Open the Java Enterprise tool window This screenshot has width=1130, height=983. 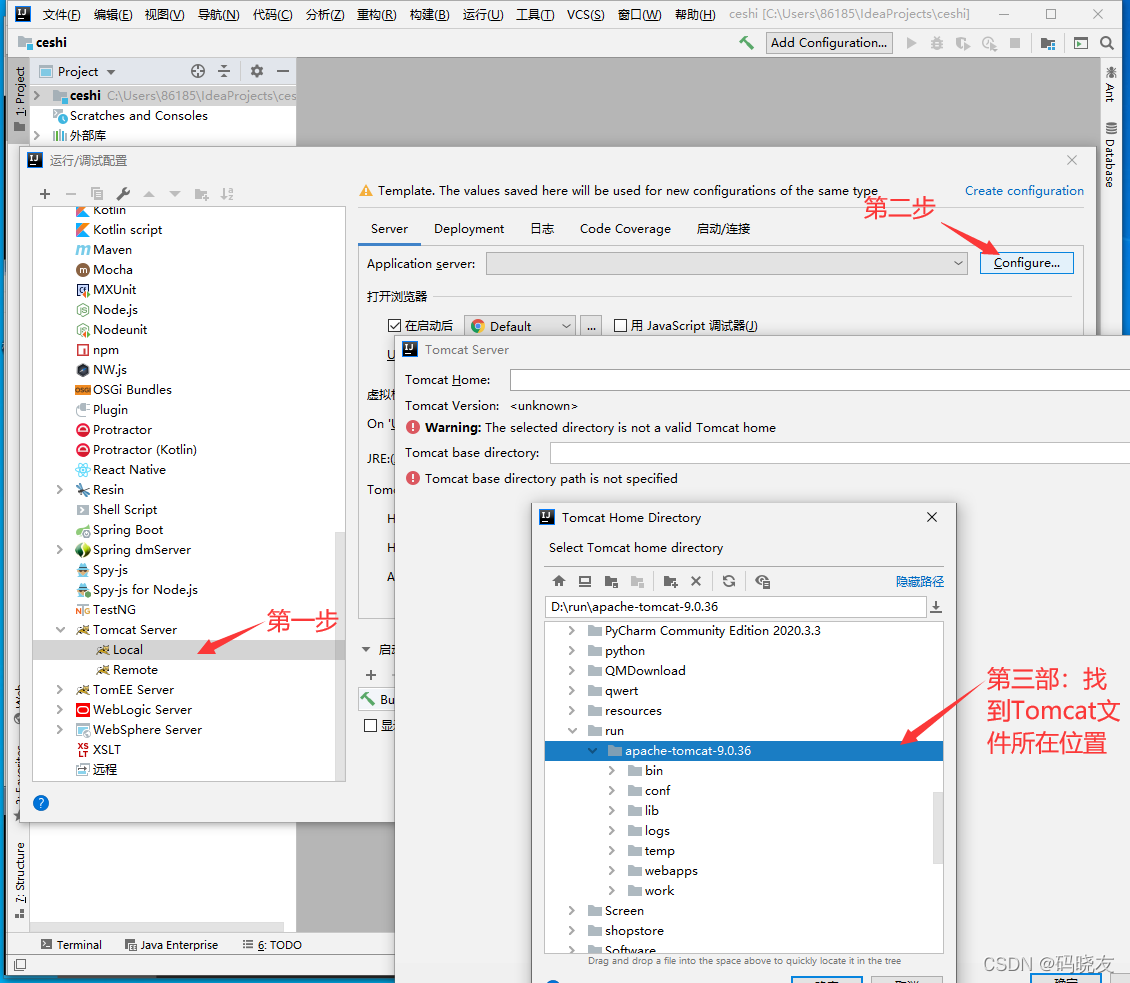[x=172, y=945]
